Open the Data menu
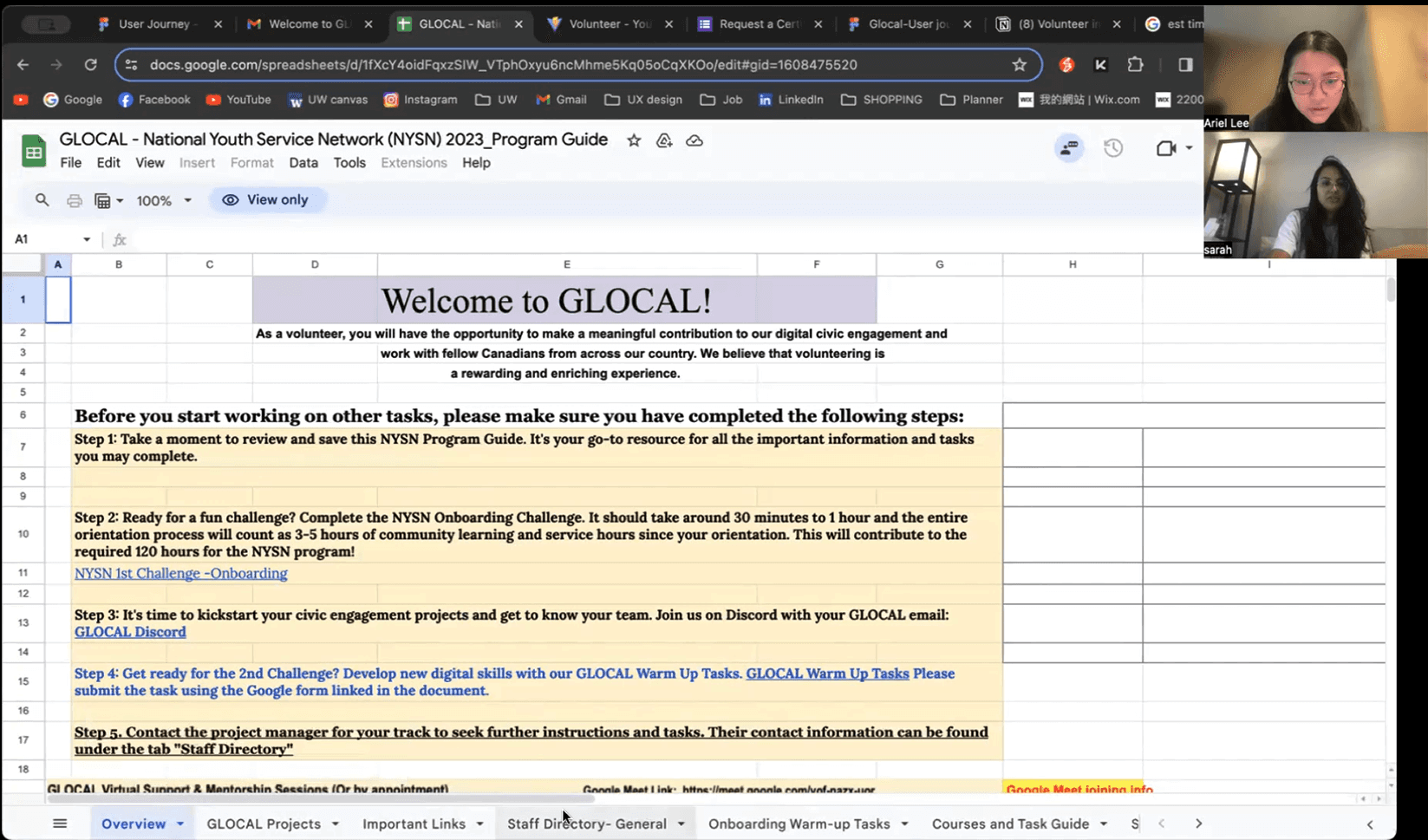This screenshot has height=840, width=1428. pyautogui.click(x=303, y=163)
